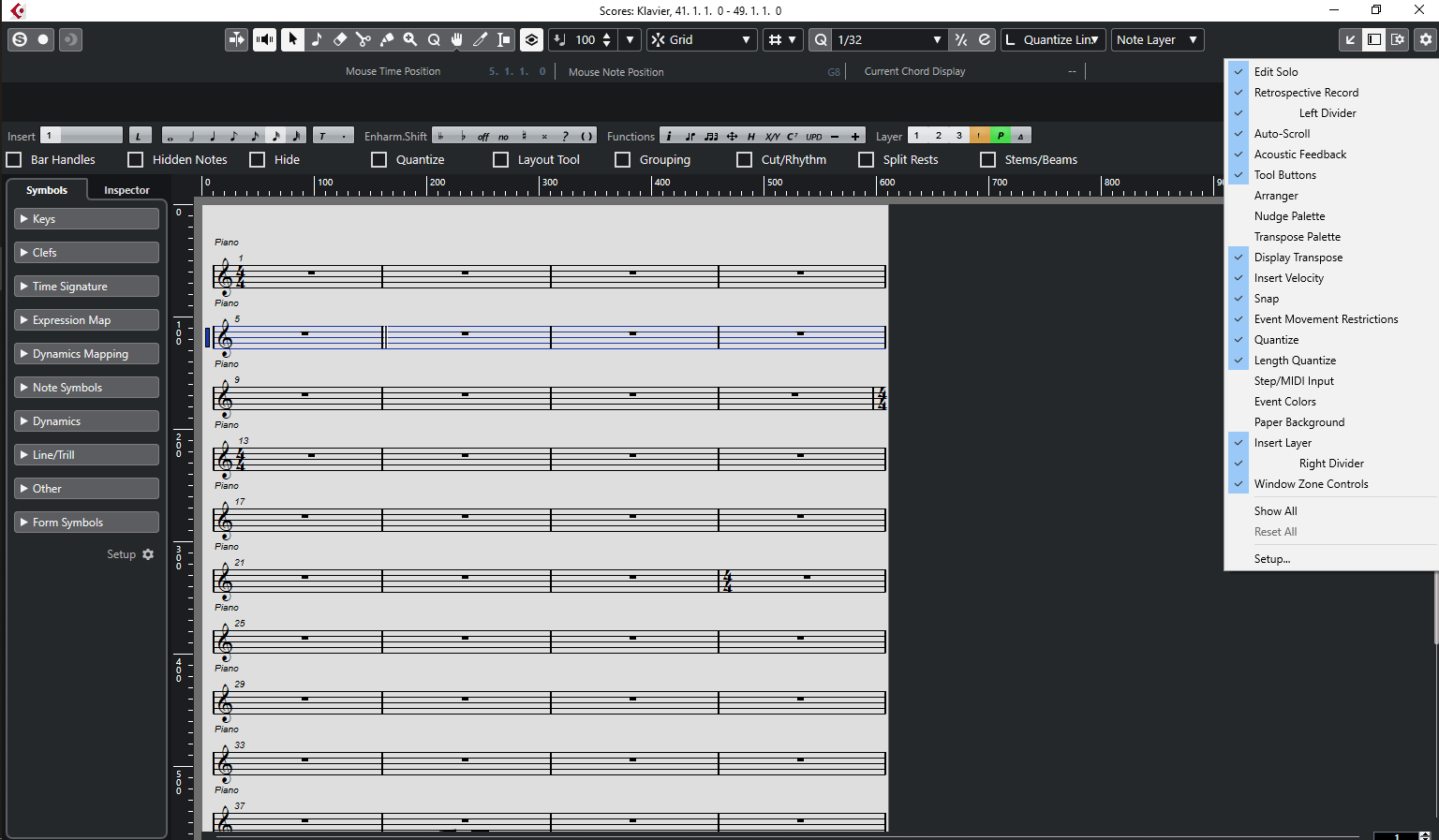Screen dimensions: 1439x840
Task: Open the Note Layer dropdown
Action: point(1157,39)
